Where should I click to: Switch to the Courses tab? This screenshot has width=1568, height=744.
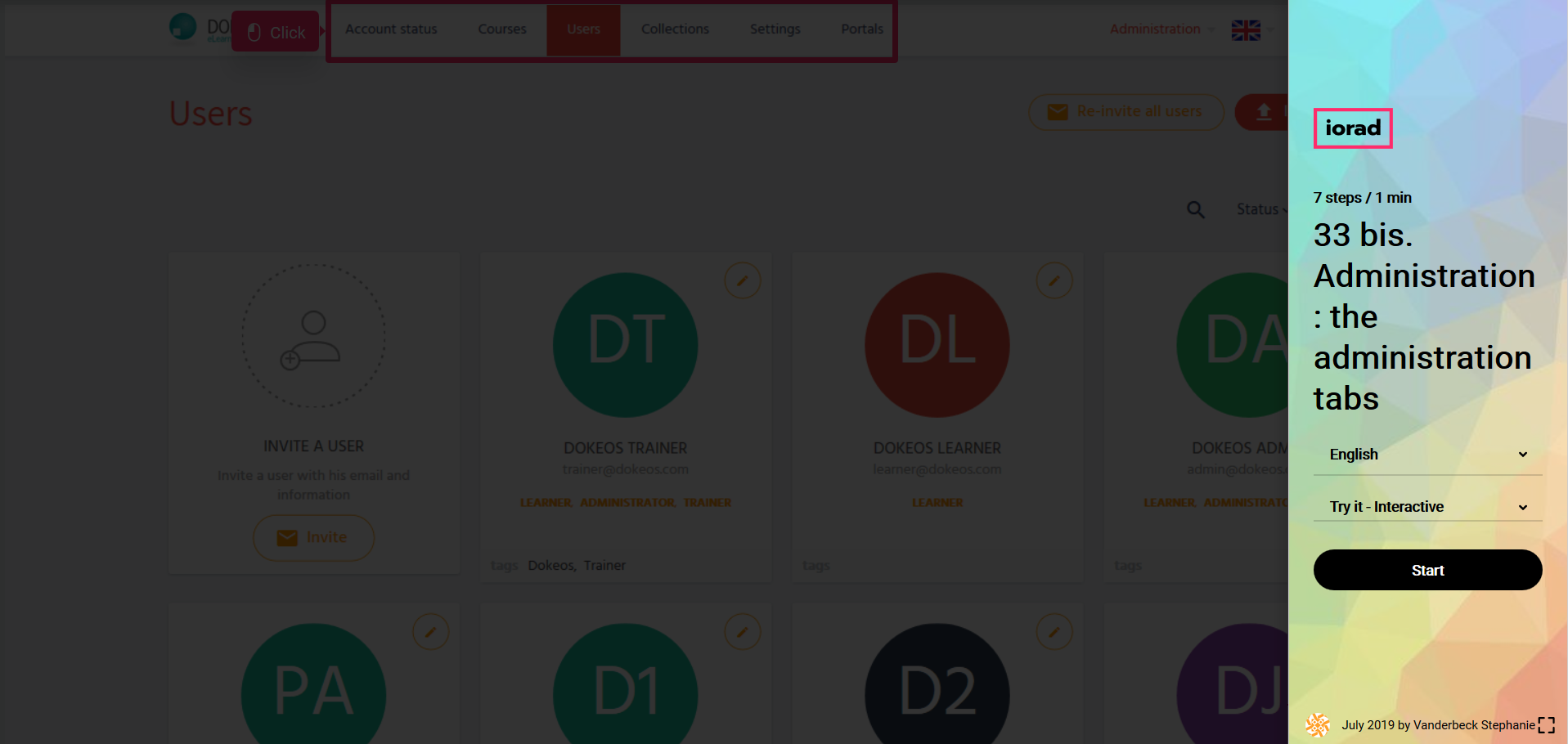[501, 29]
